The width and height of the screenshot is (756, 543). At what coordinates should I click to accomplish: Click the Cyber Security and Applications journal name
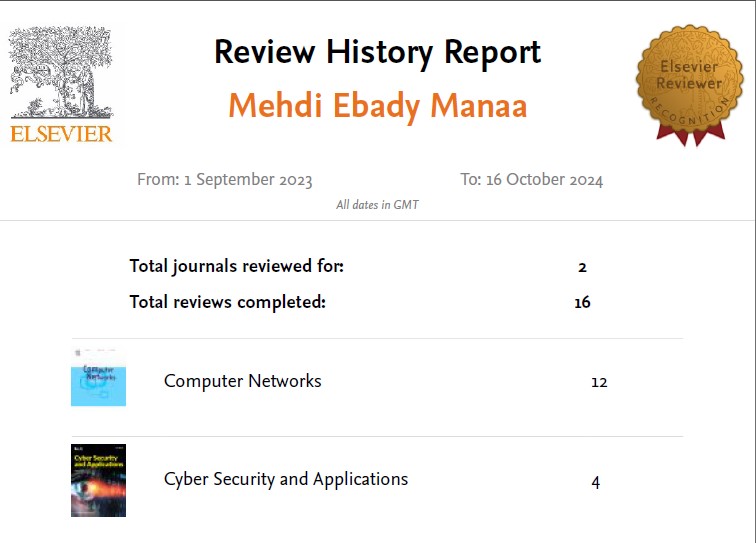(x=286, y=479)
